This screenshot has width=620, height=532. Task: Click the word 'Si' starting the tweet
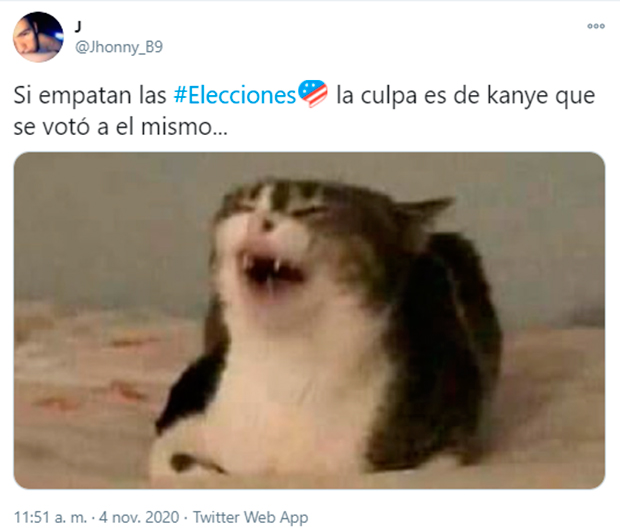tap(23, 95)
